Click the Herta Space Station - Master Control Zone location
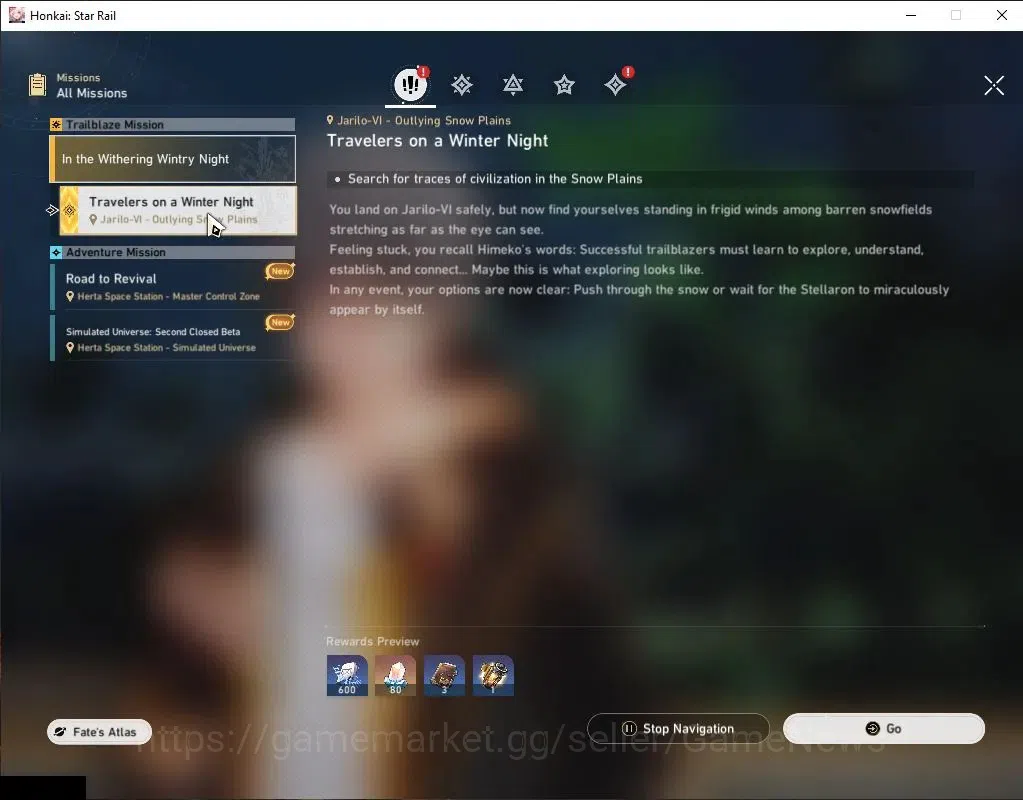 tap(162, 296)
